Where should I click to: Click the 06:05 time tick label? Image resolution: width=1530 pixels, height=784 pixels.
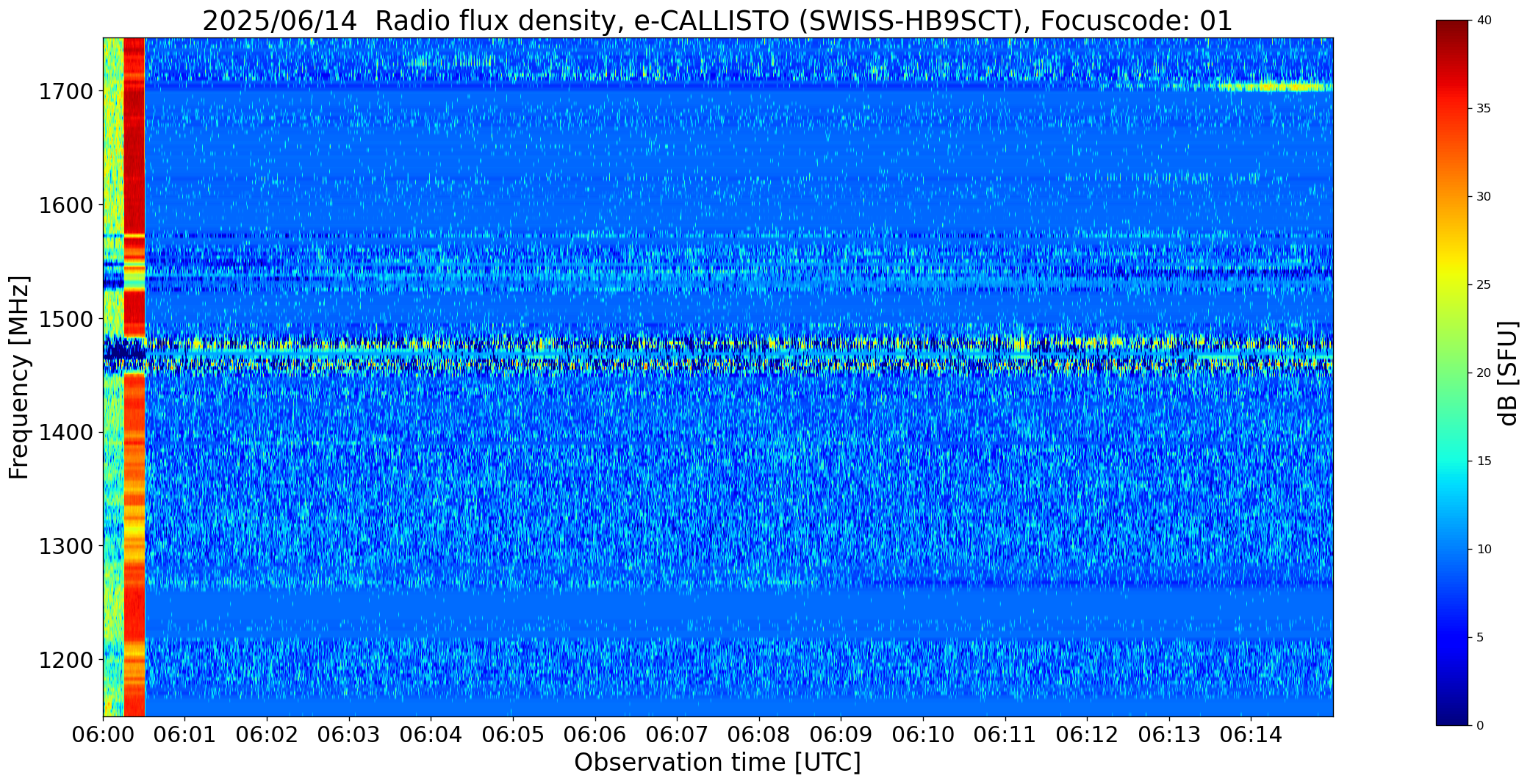[x=513, y=735]
